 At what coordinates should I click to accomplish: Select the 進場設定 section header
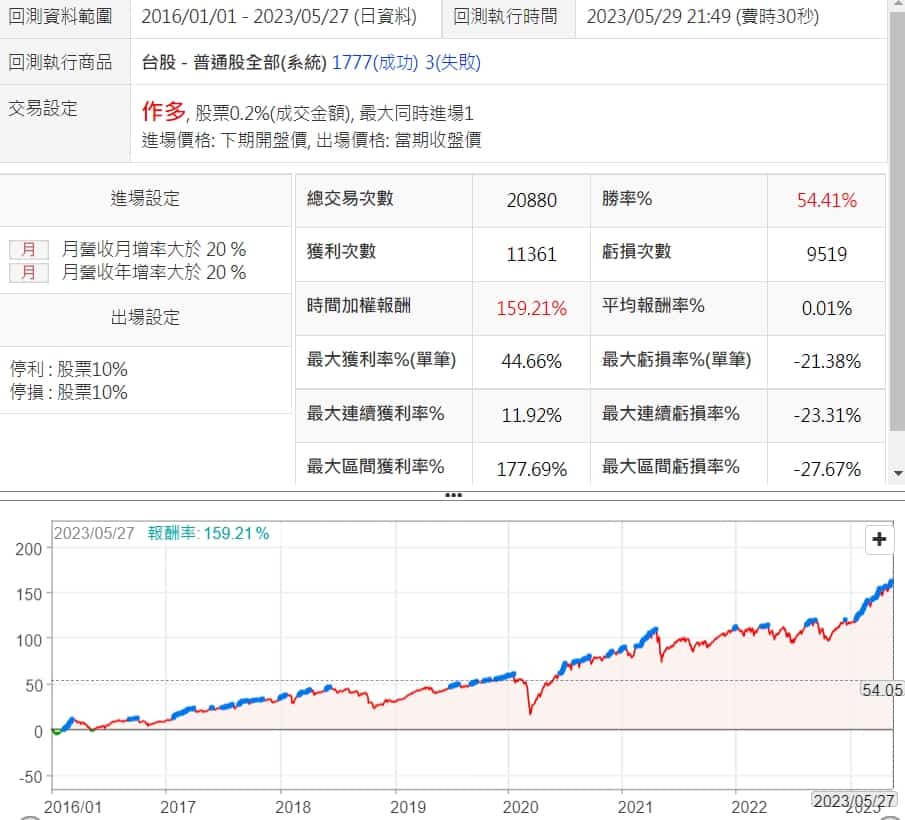145,199
